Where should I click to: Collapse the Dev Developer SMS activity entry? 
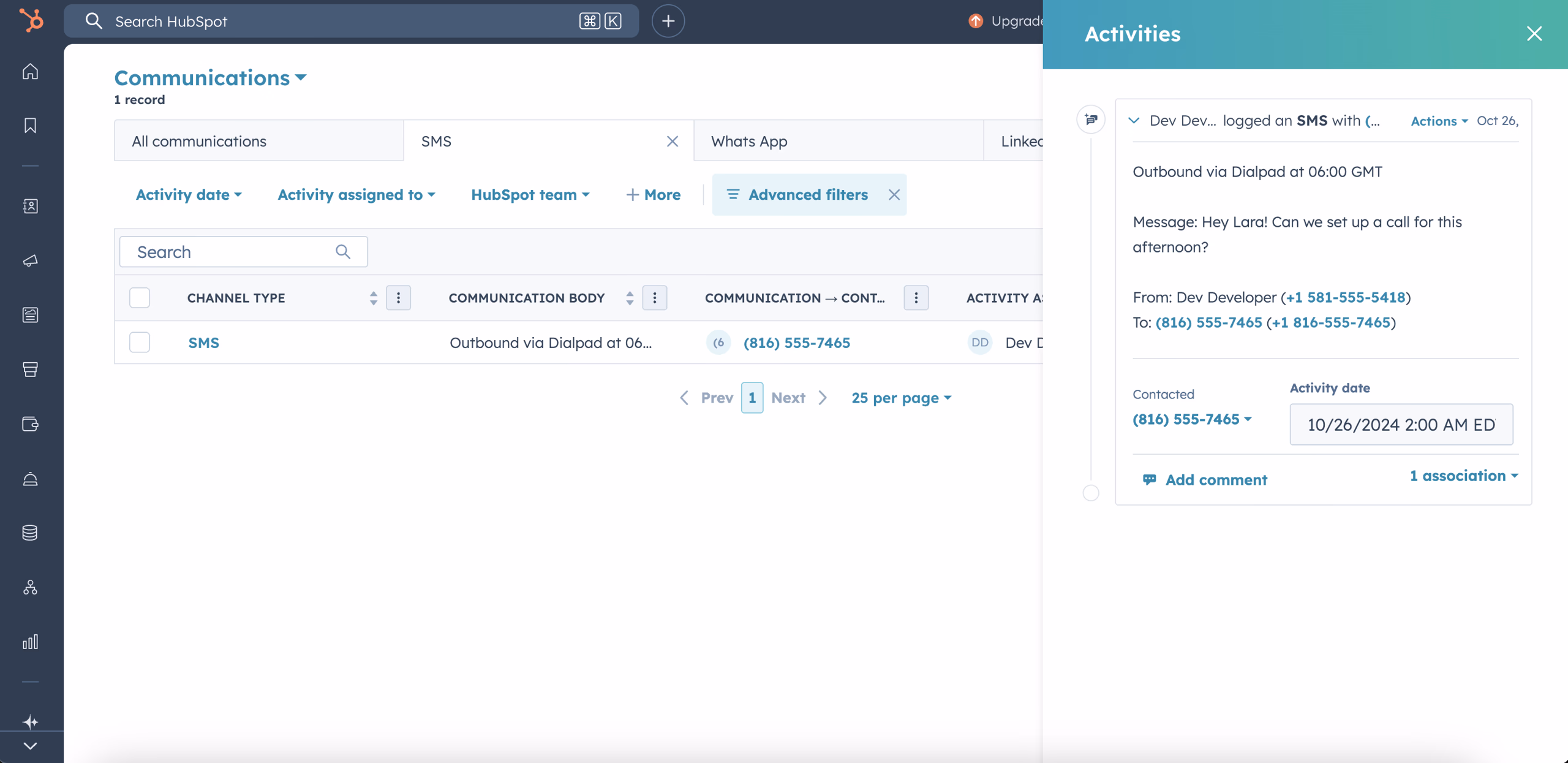click(1134, 120)
